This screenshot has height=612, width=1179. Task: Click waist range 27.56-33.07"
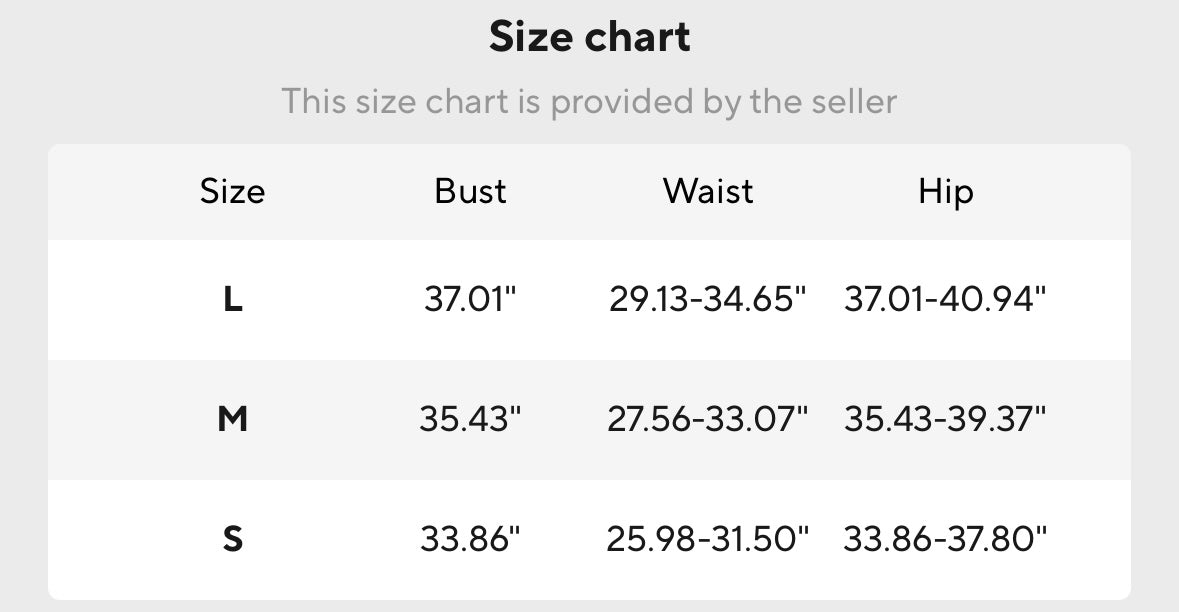pos(708,419)
